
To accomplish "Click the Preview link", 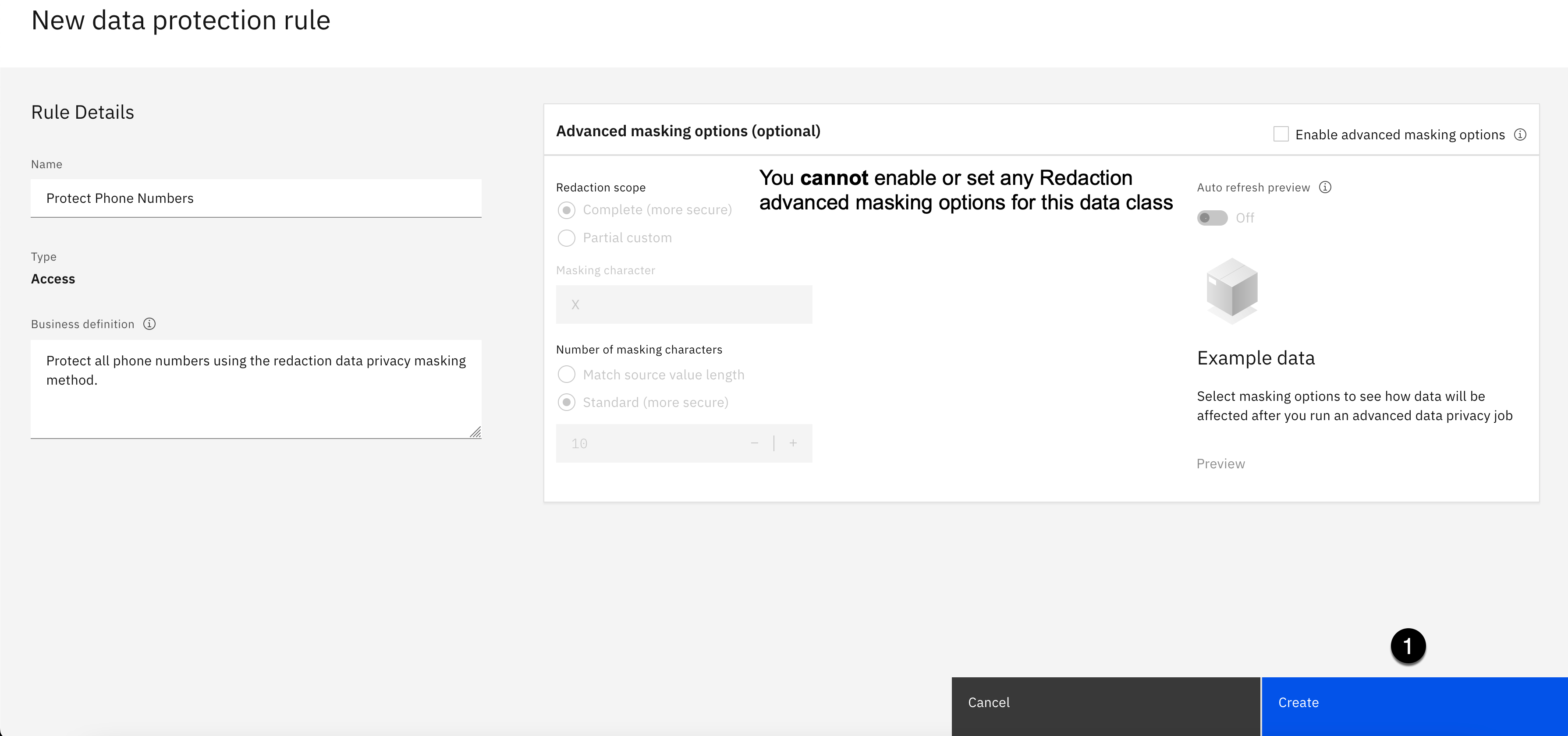I will click(1220, 464).
